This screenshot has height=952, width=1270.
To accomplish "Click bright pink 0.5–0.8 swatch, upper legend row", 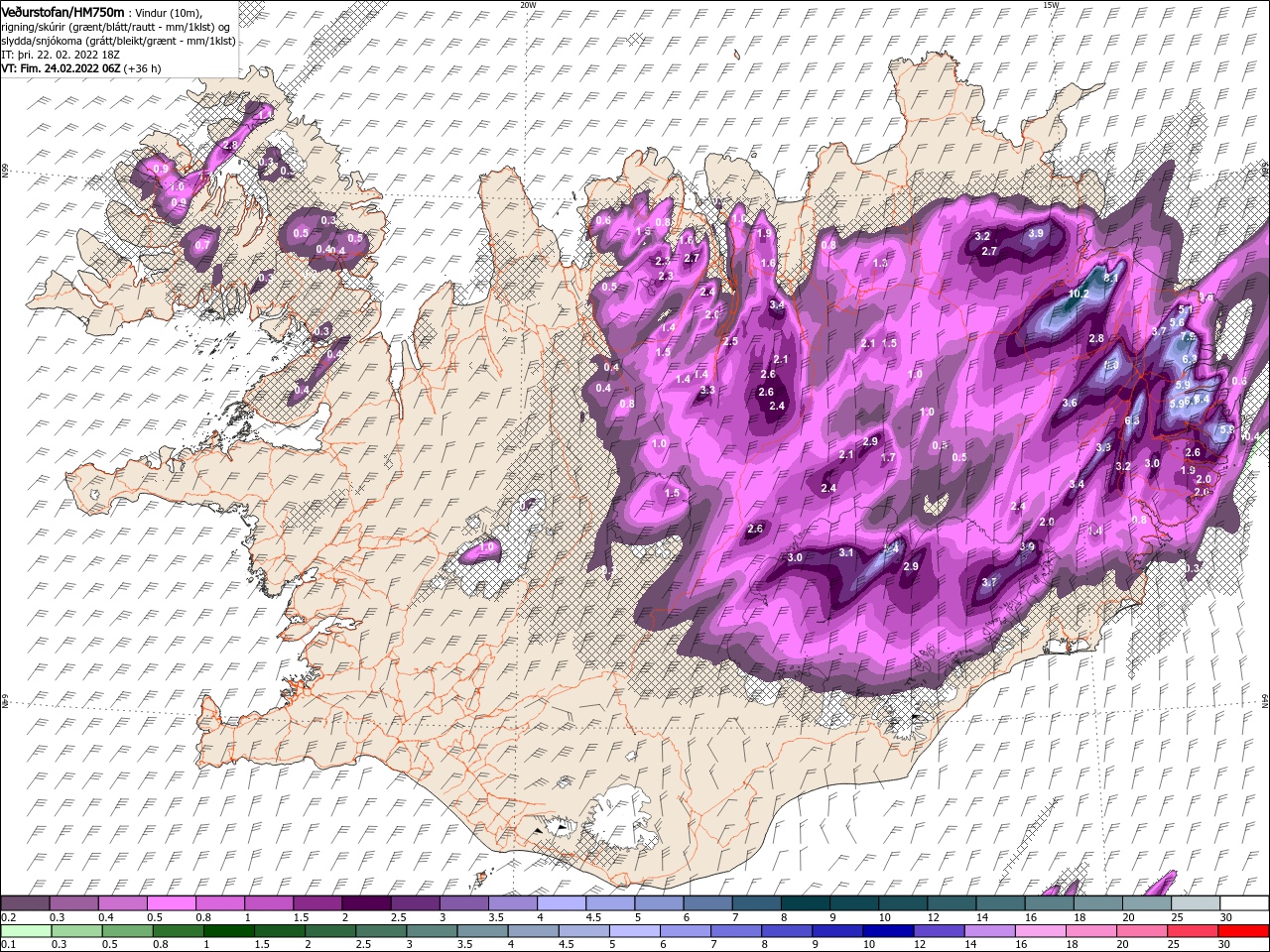I will pyautogui.click(x=173, y=904).
